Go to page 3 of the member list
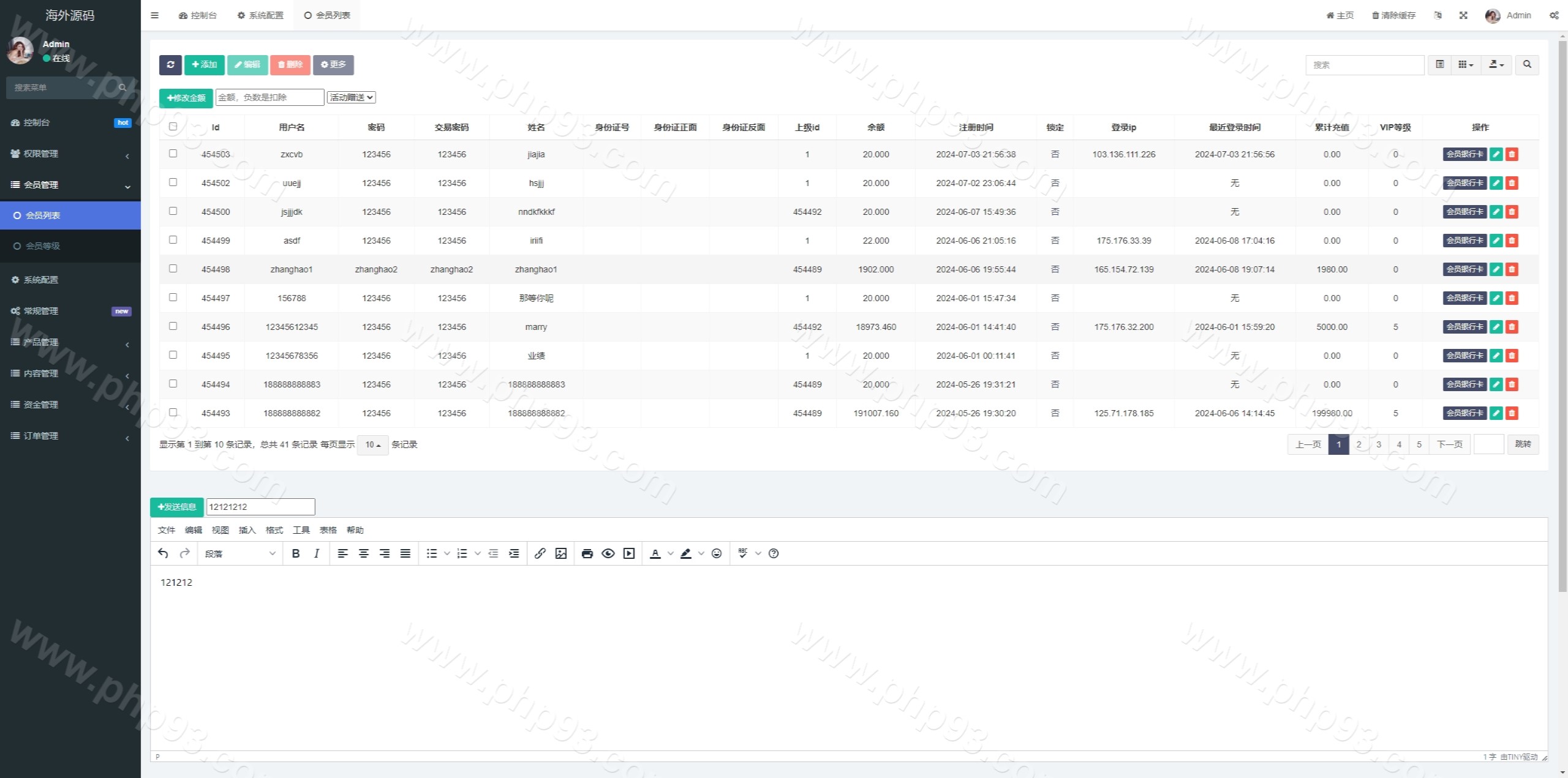 tap(1379, 444)
